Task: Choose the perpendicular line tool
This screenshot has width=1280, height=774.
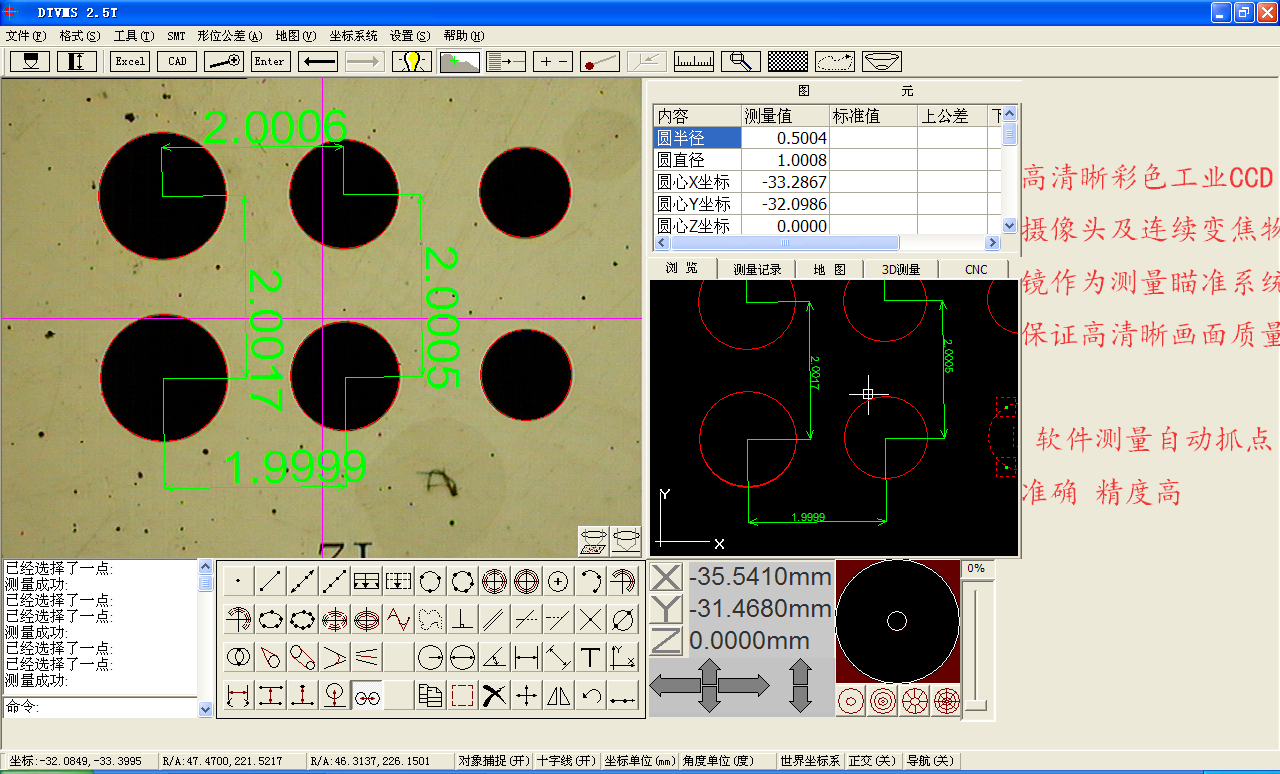Action: [x=462, y=619]
